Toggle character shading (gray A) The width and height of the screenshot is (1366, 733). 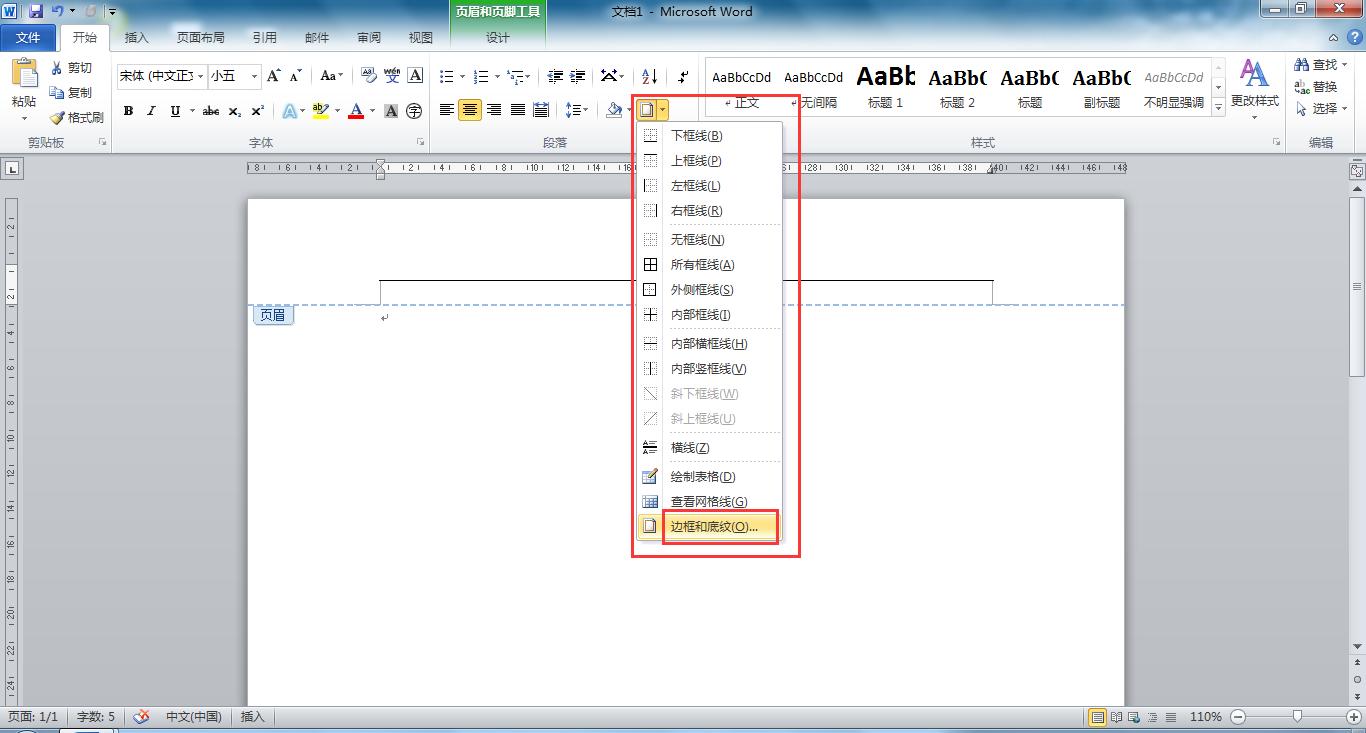[391, 111]
